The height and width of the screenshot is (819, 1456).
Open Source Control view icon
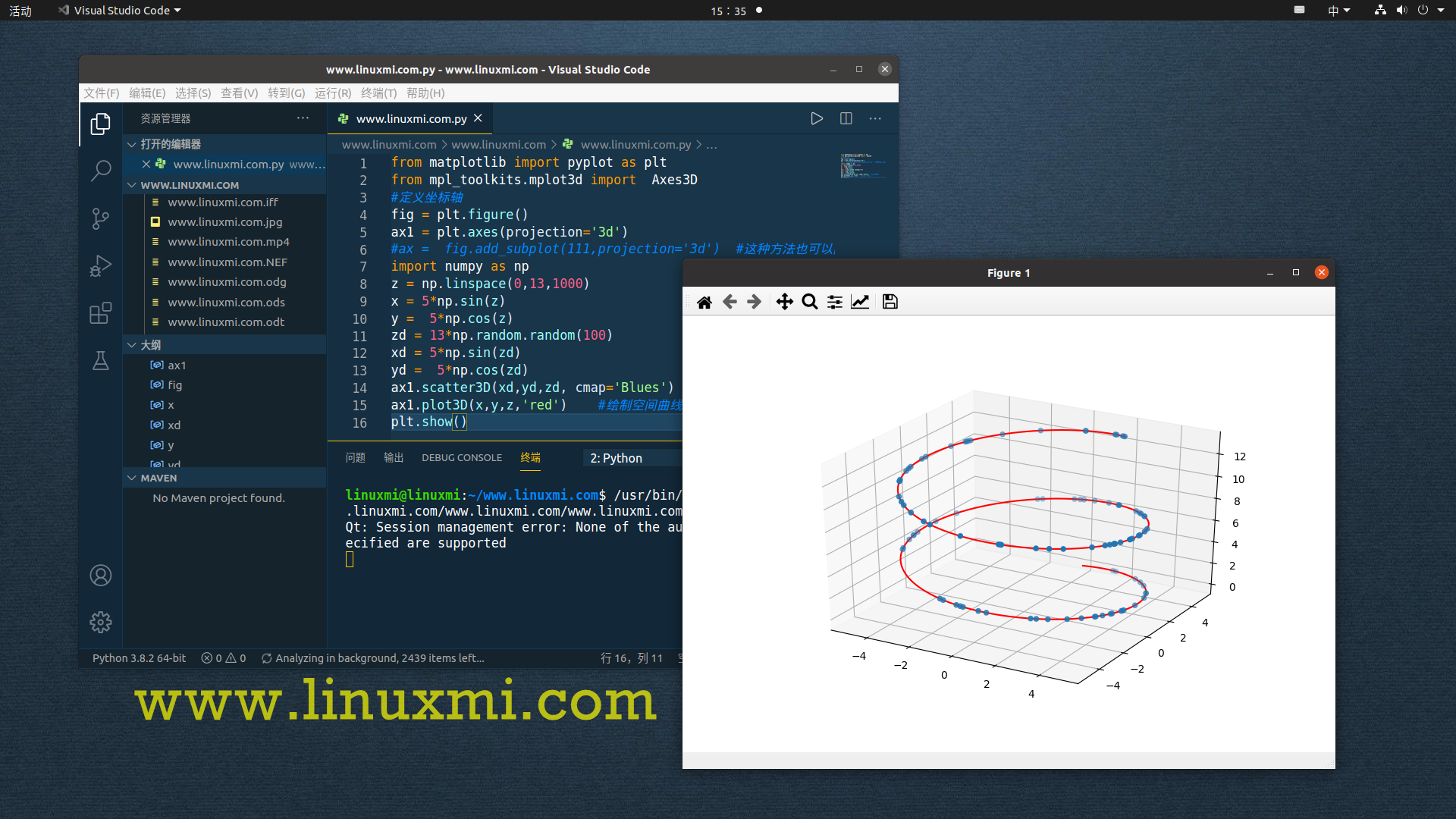101,218
